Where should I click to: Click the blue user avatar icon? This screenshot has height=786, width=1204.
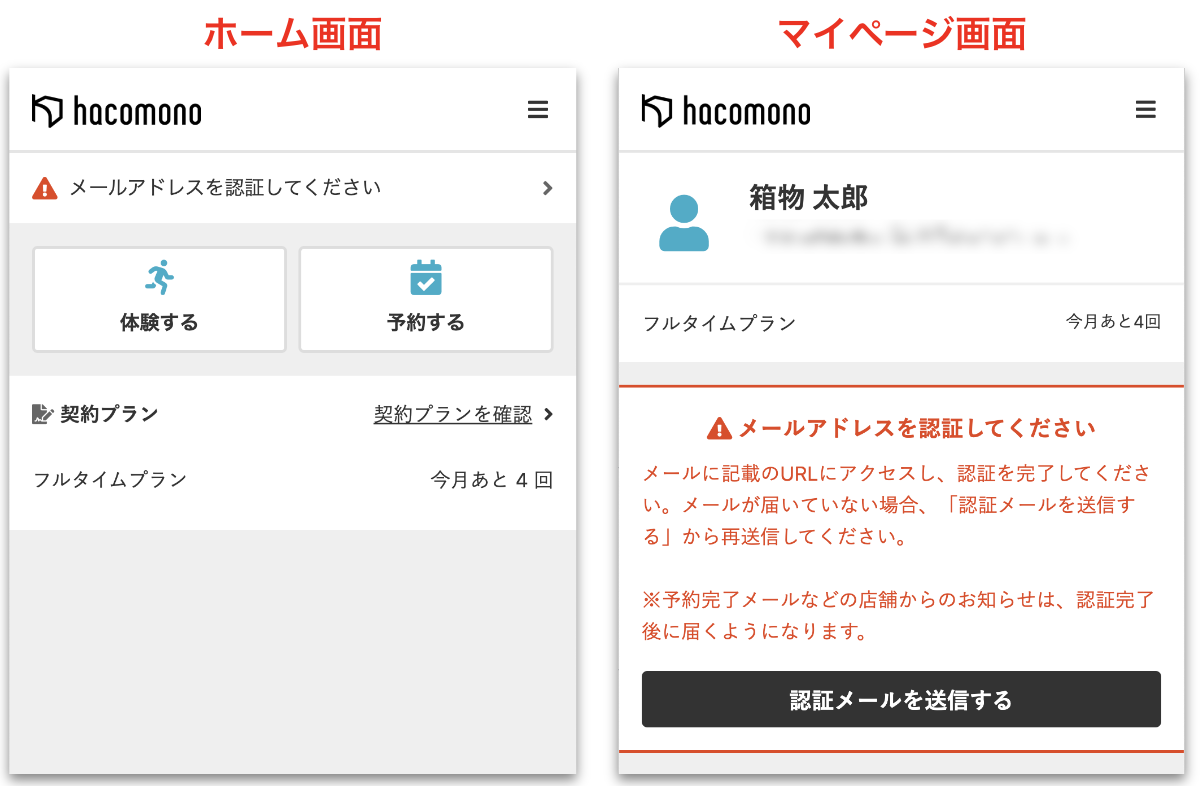[x=684, y=223]
